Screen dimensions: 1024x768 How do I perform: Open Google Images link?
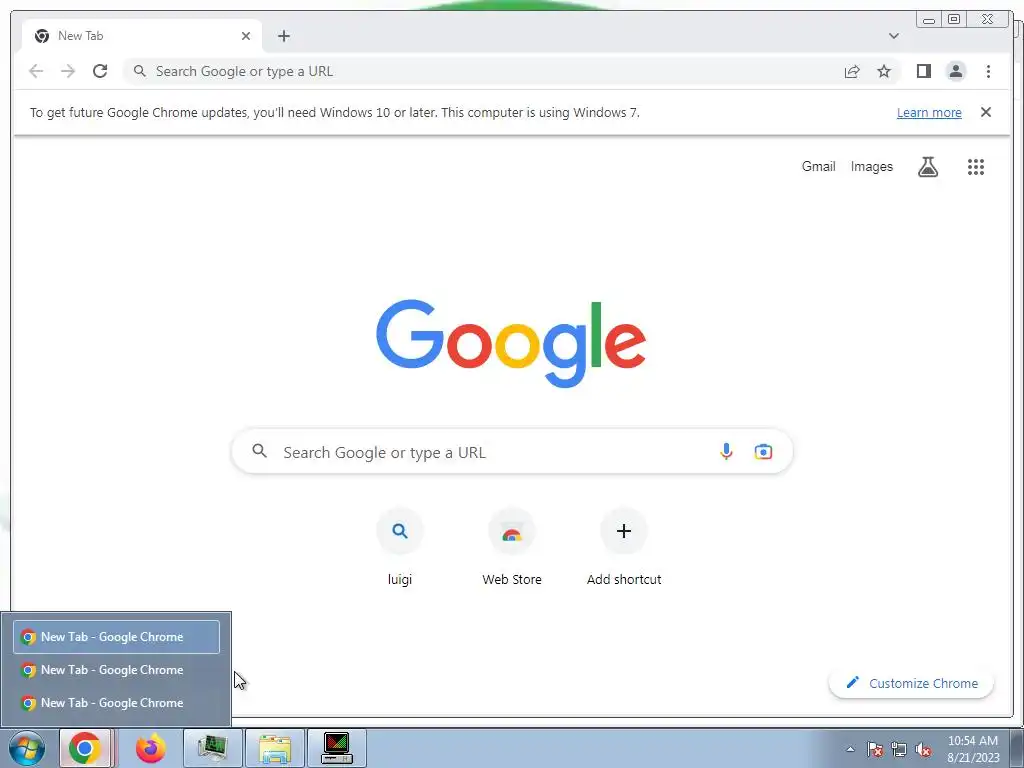pyautogui.click(x=871, y=167)
